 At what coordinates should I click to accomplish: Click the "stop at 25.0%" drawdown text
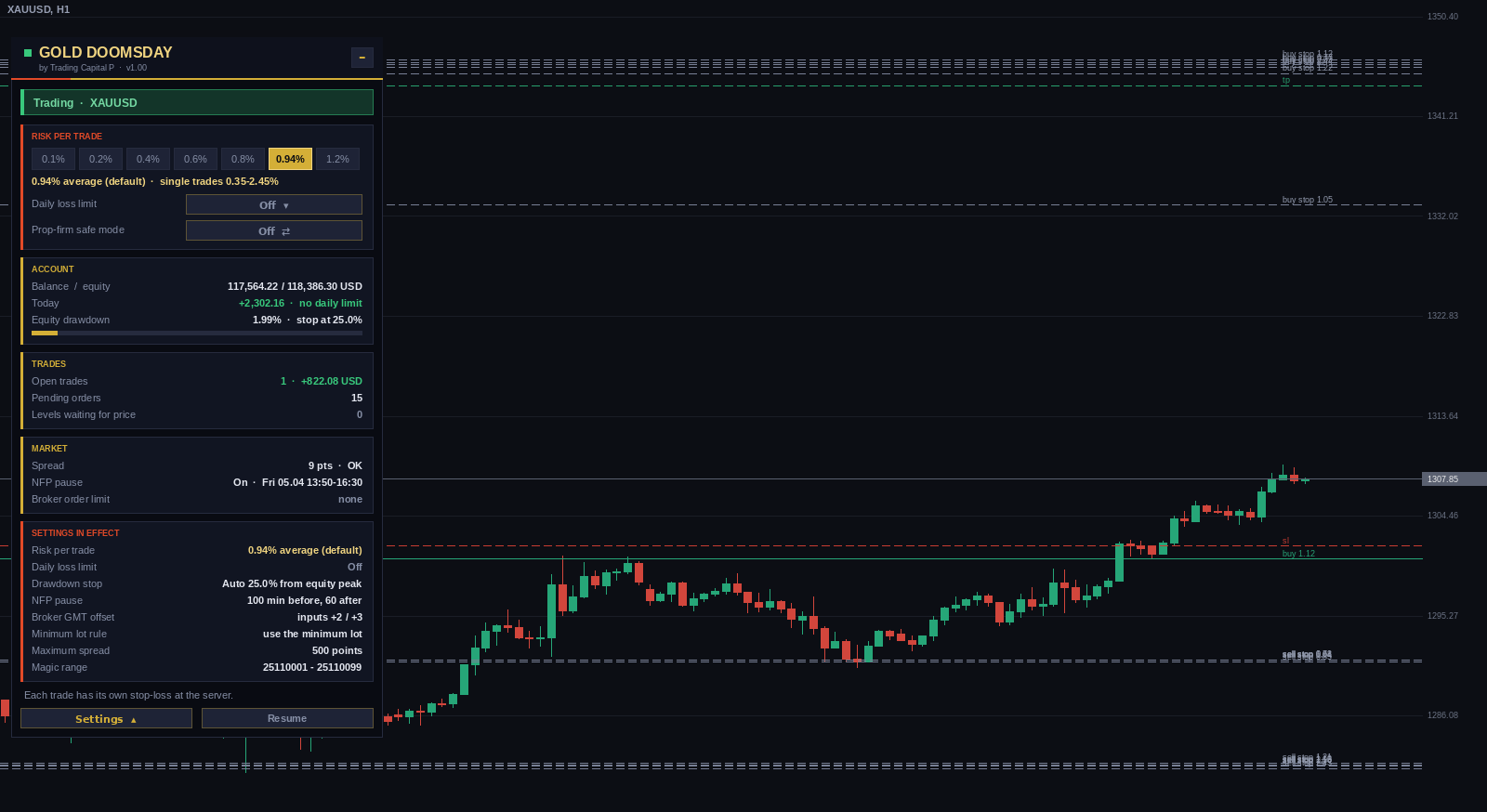pos(329,320)
